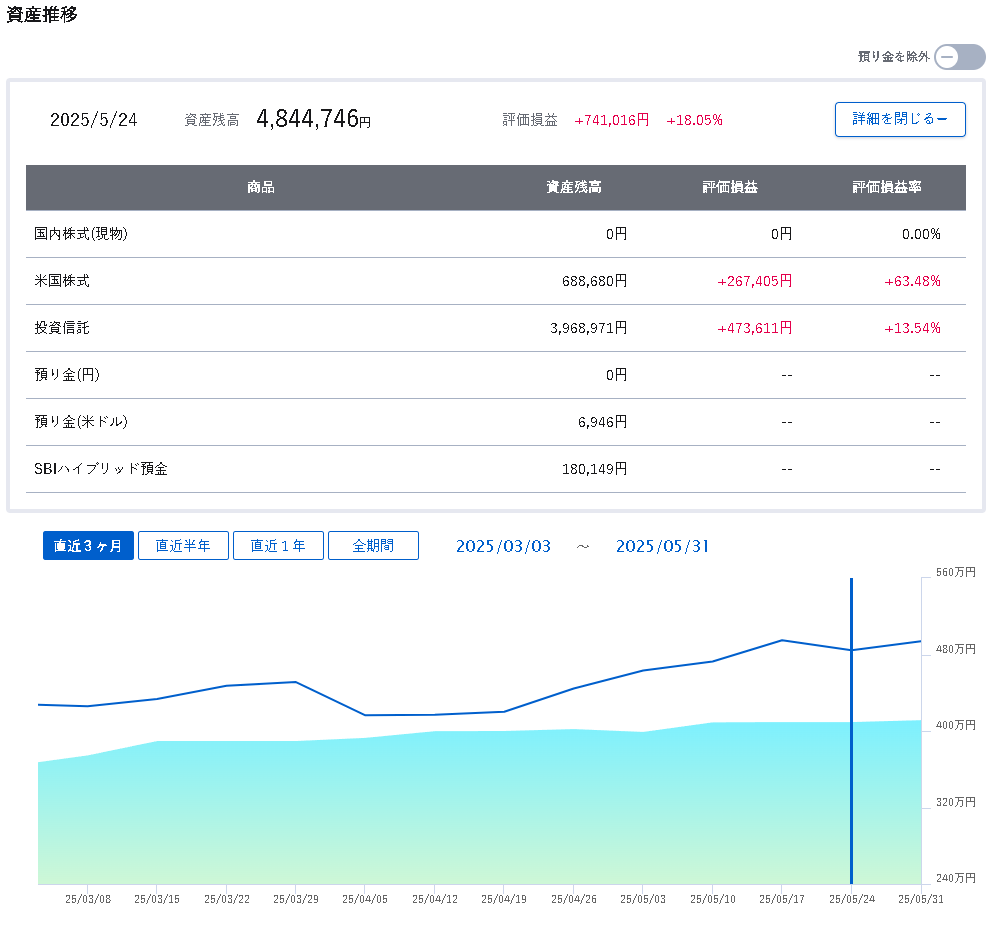
Task: Click the vertical marker line at 25/05/24
Action: pyautogui.click(x=851, y=730)
